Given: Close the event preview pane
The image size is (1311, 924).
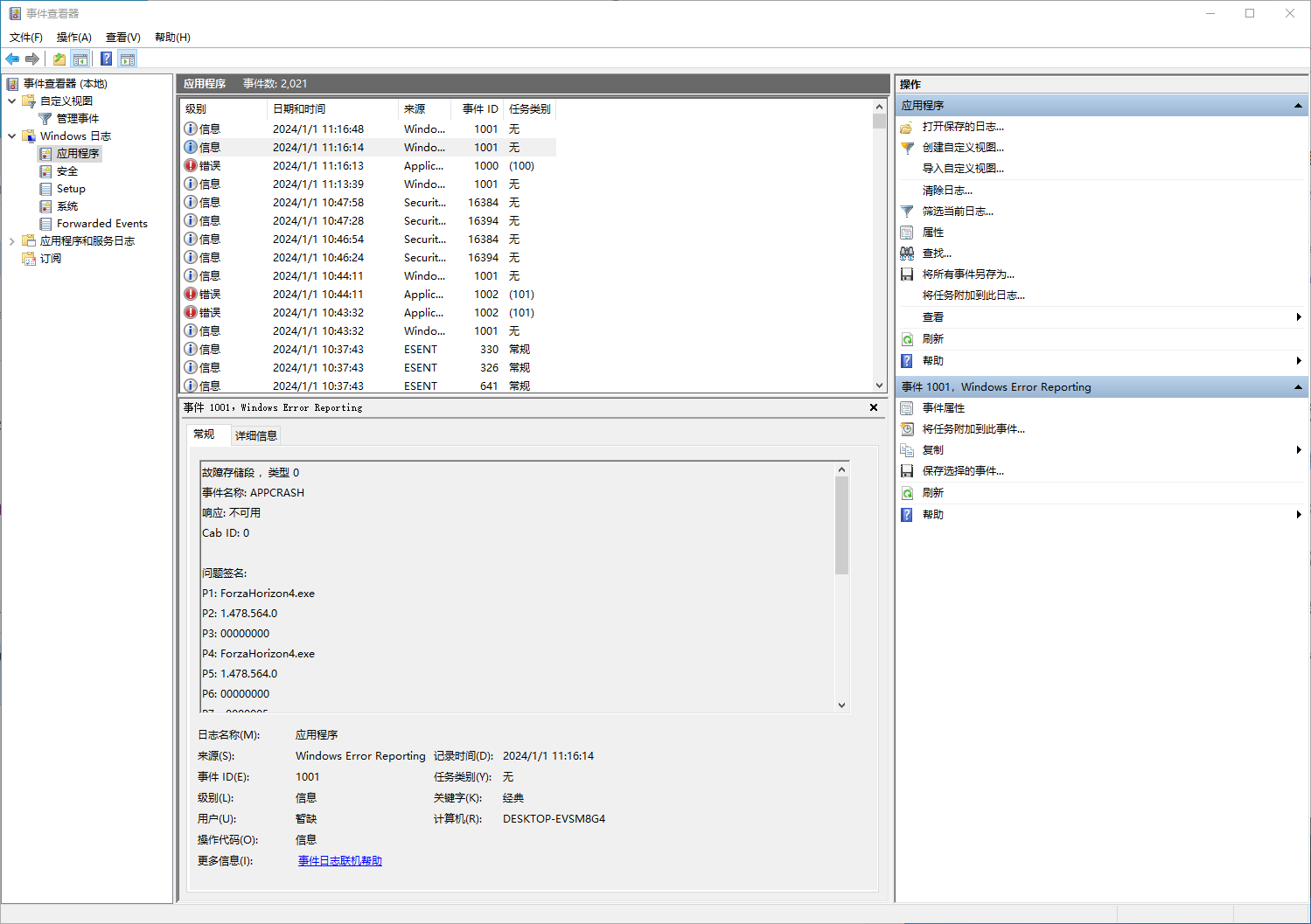Looking at the screenshot, I should click(x=874, y=407).
